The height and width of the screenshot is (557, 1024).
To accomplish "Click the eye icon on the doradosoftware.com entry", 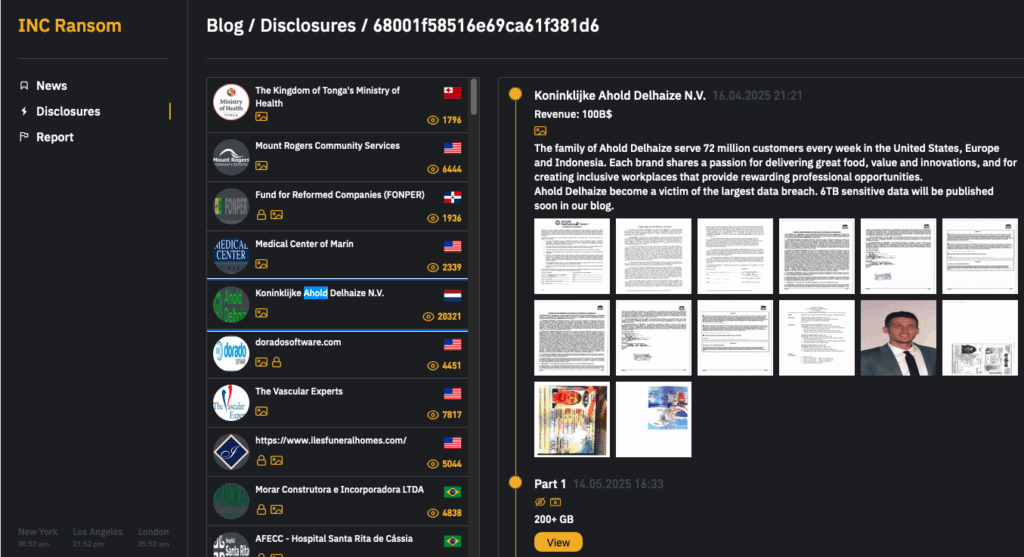I will pyautogui.click(x=433, y=365).
